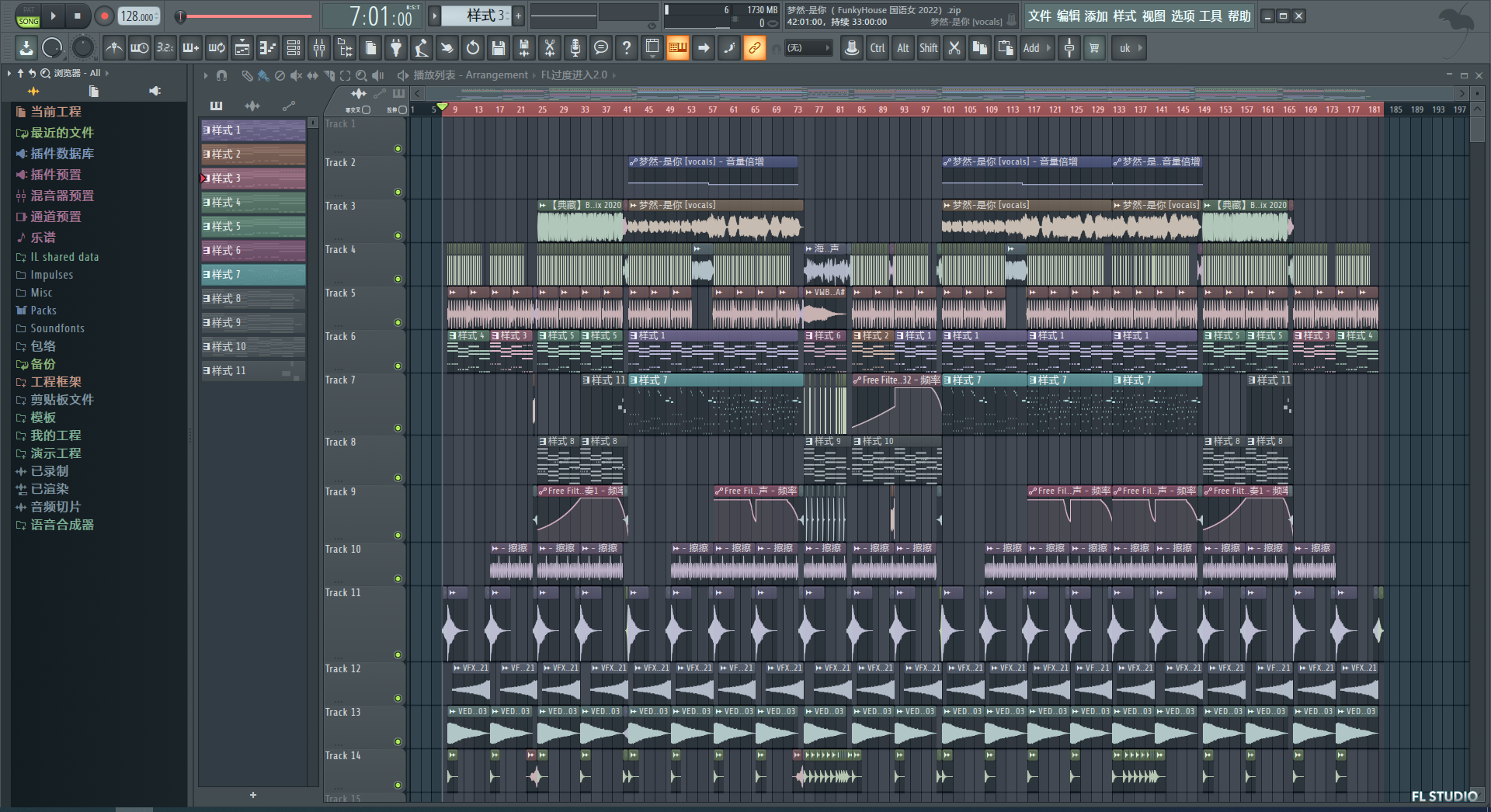Image resolution: width=1491 pixels, height=812 pixels.
Task: Open the plugin picker plug icon
Action: pyautogui.click(x=396, y=48)
